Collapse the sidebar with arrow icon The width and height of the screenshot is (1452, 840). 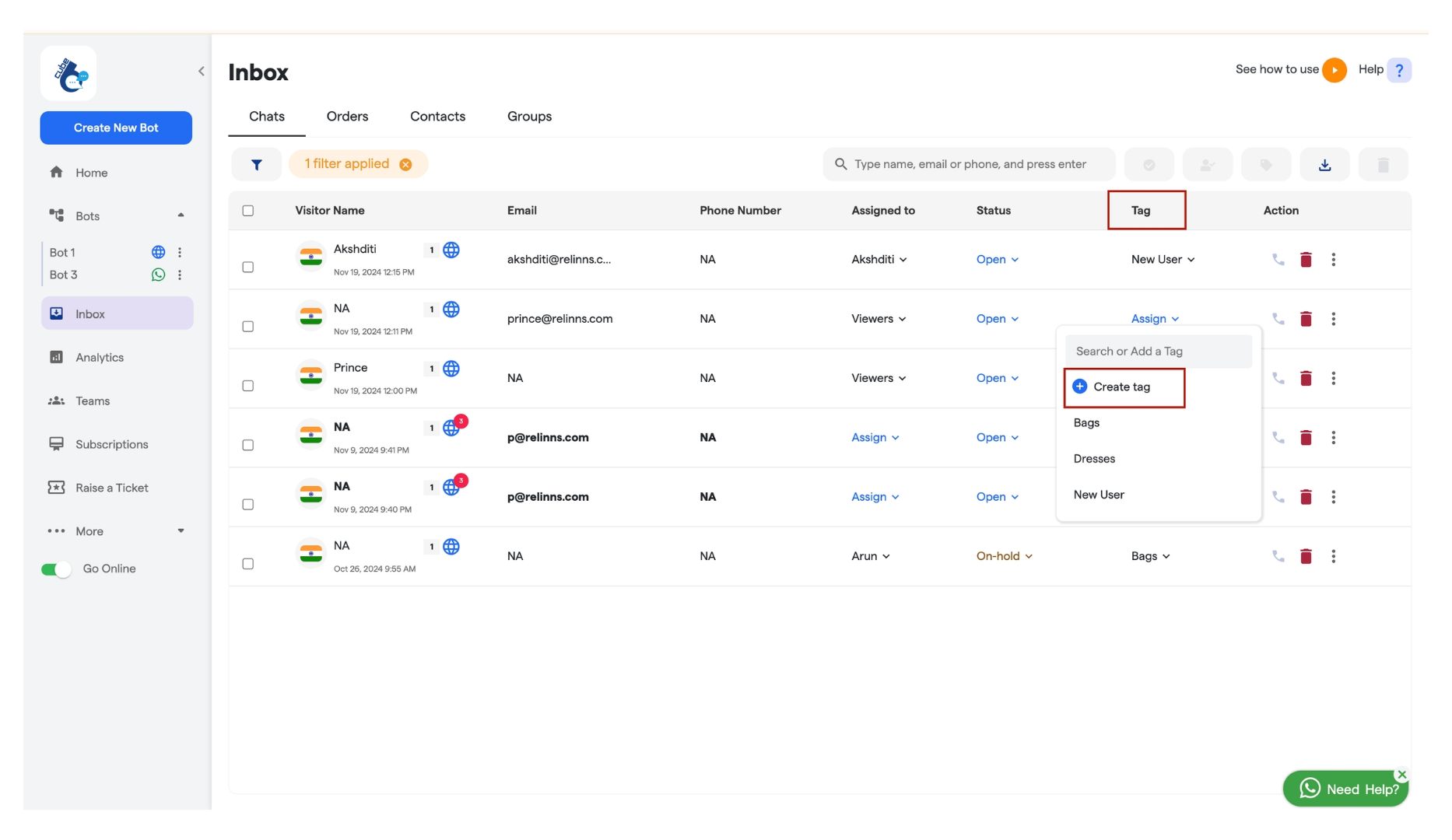[x=201, y=72]
